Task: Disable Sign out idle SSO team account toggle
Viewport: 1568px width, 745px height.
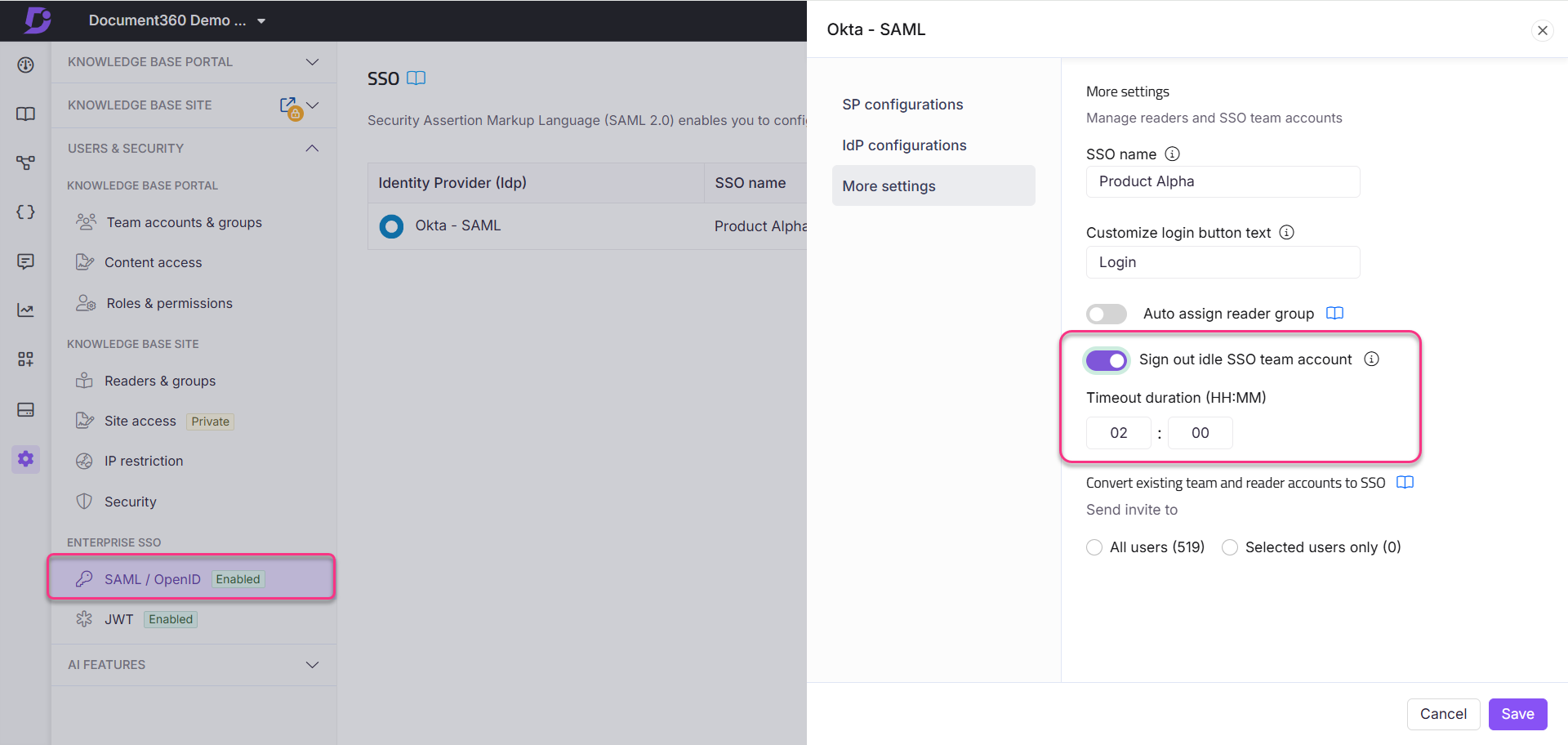Action: [x=1107, y=360]
